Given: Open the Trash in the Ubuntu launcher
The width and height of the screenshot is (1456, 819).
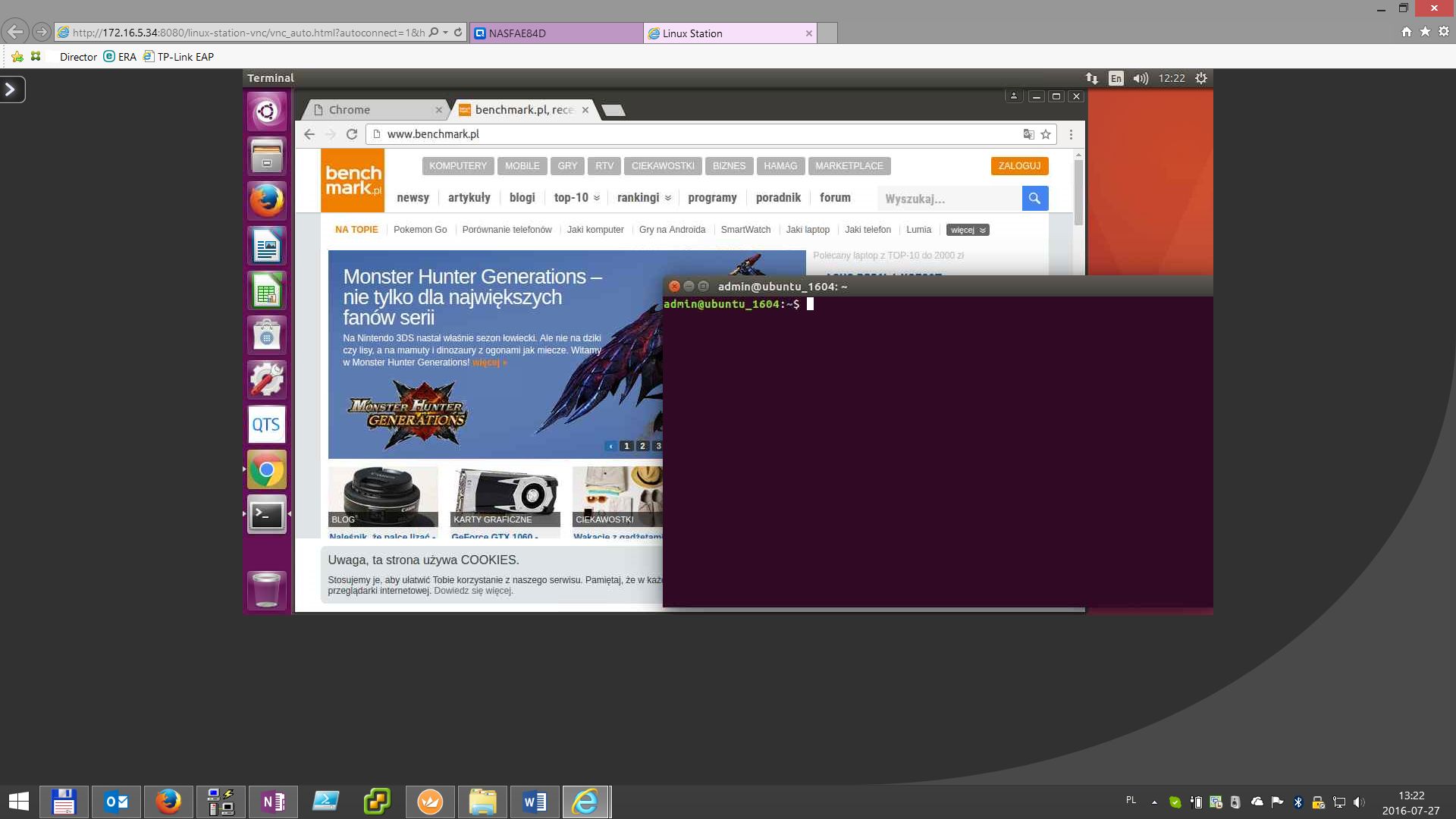Looking at the screenshot, I should point(266,589).
